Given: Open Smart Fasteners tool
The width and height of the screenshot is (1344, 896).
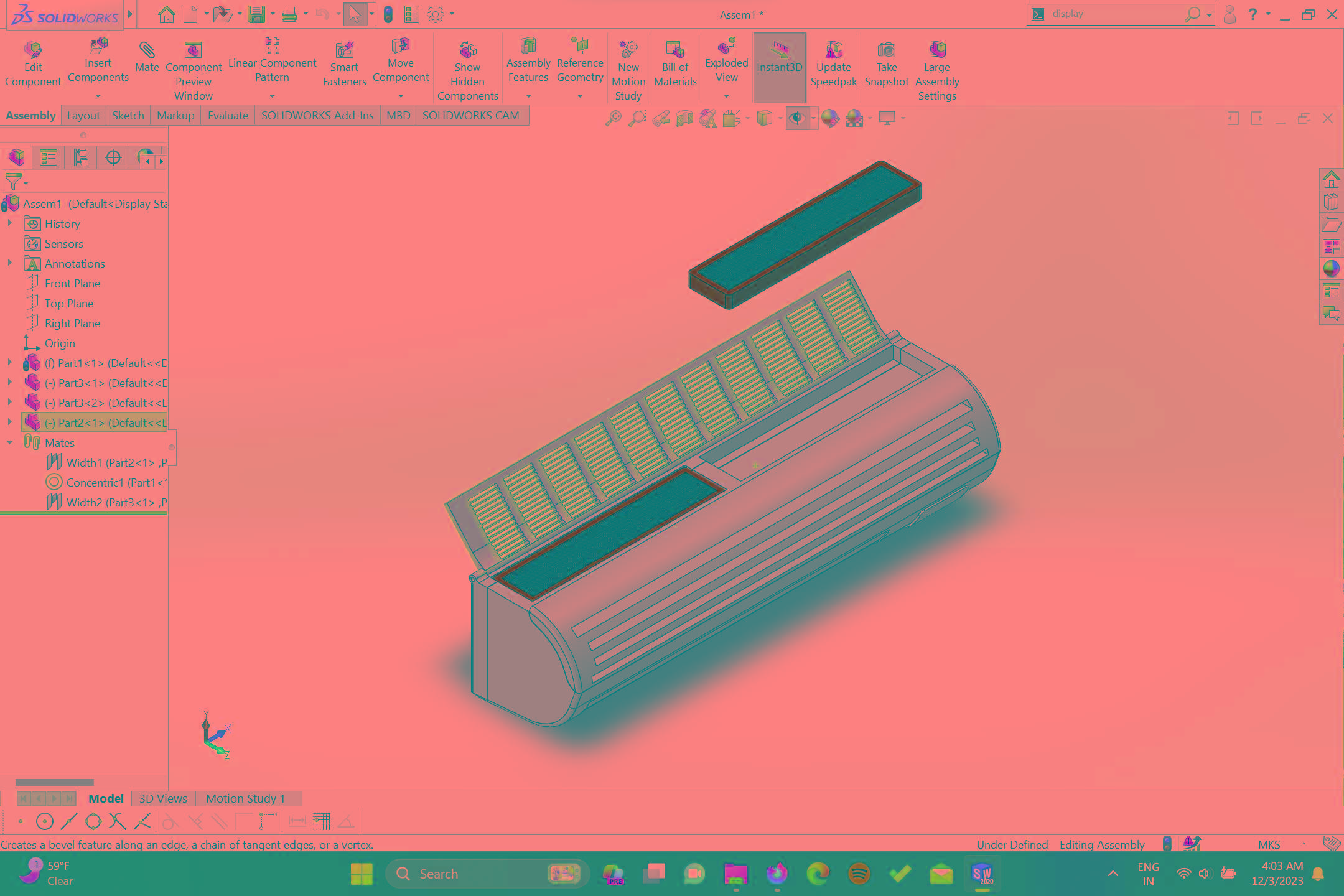Looking at the screenshot, I should pos(344,50).
